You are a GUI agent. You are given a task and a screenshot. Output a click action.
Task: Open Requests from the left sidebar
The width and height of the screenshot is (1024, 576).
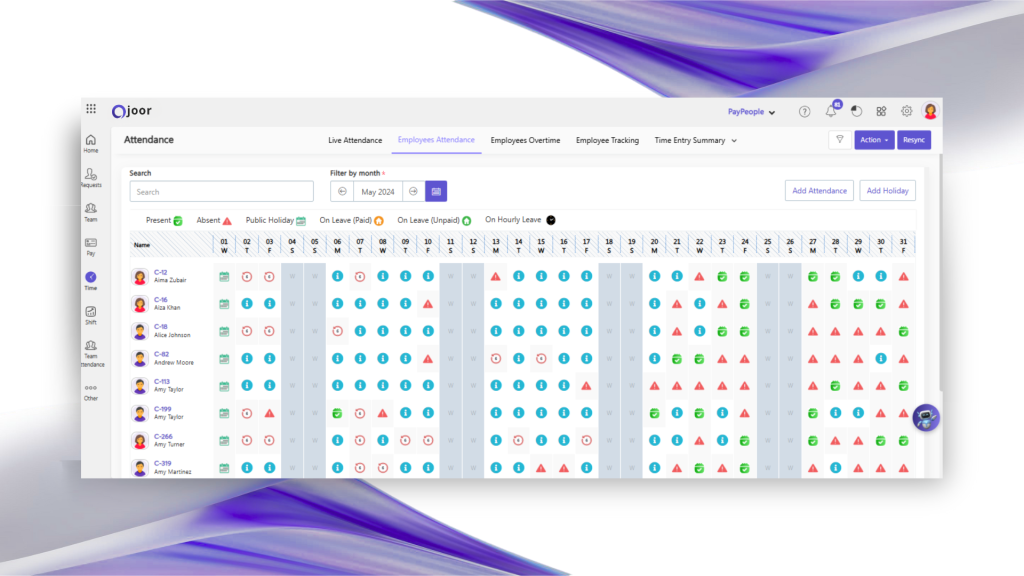pyautogui.click(x=91, y=177)
